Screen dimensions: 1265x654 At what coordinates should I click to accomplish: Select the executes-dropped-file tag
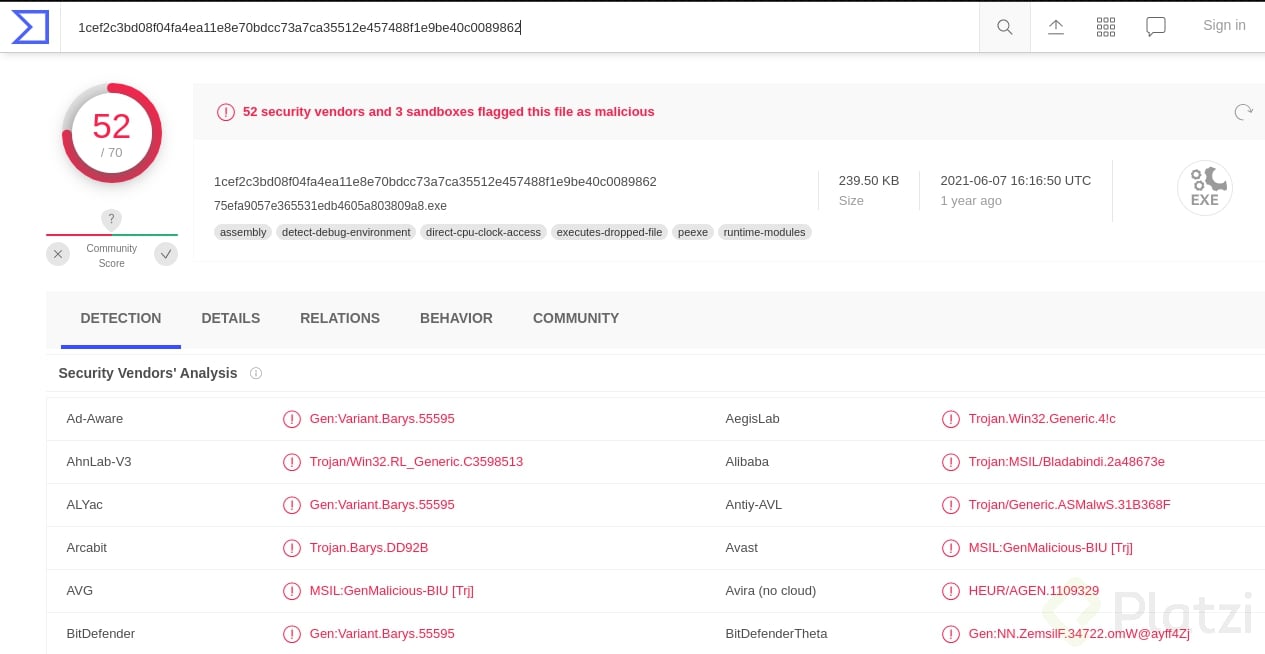(x=610, y=232)
